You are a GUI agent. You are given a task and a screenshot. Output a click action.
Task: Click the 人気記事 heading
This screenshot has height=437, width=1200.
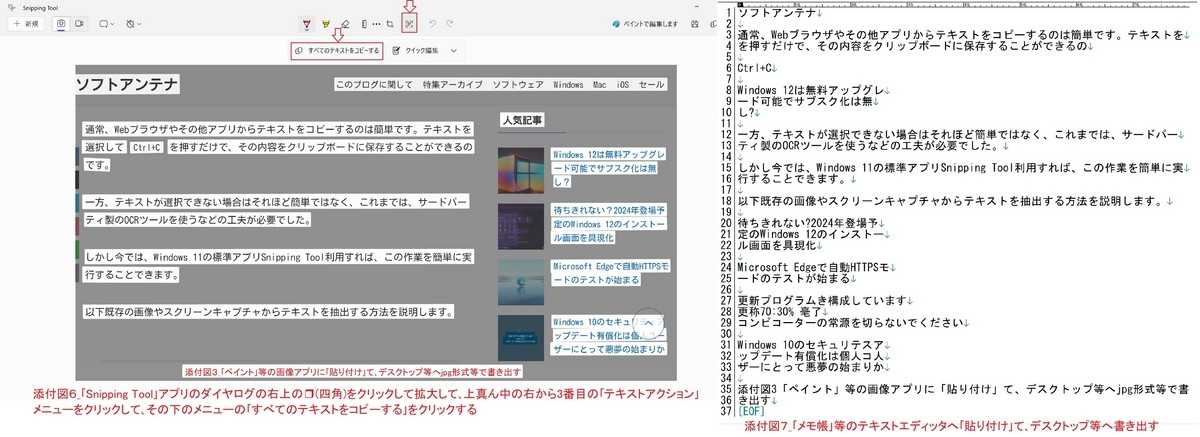(522, 121)
